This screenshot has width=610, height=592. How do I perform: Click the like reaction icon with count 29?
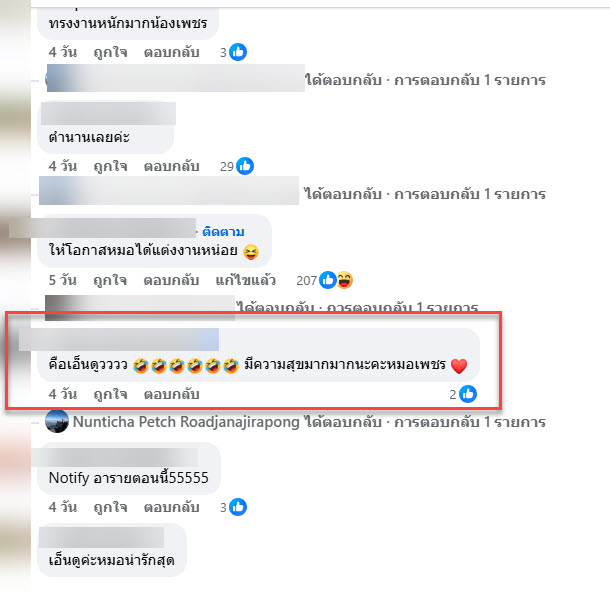point(245,166)
